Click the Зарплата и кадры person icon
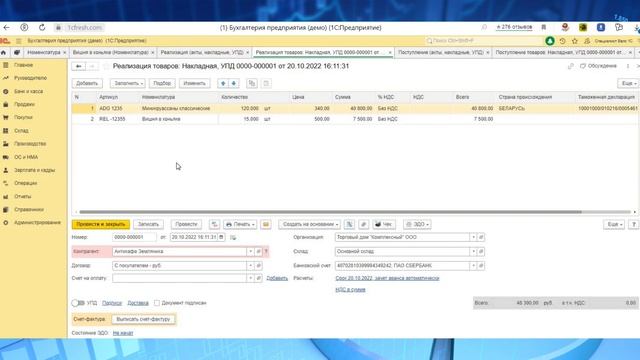 [6, 170]
